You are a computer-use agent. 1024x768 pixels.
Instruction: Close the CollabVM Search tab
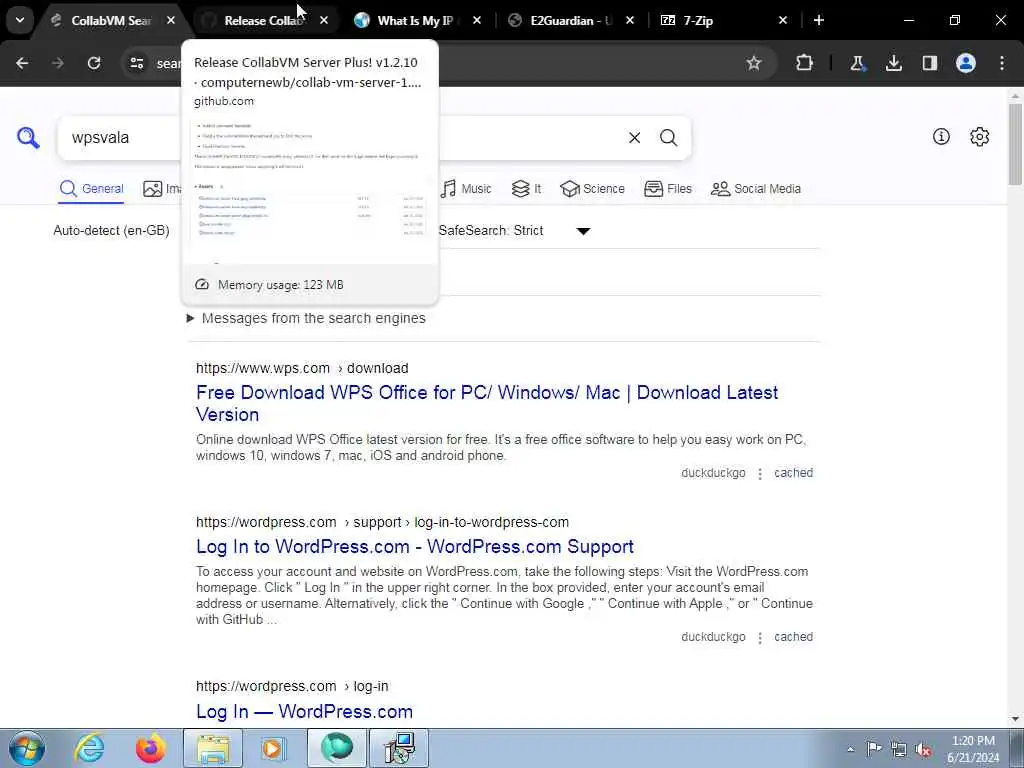171,21
